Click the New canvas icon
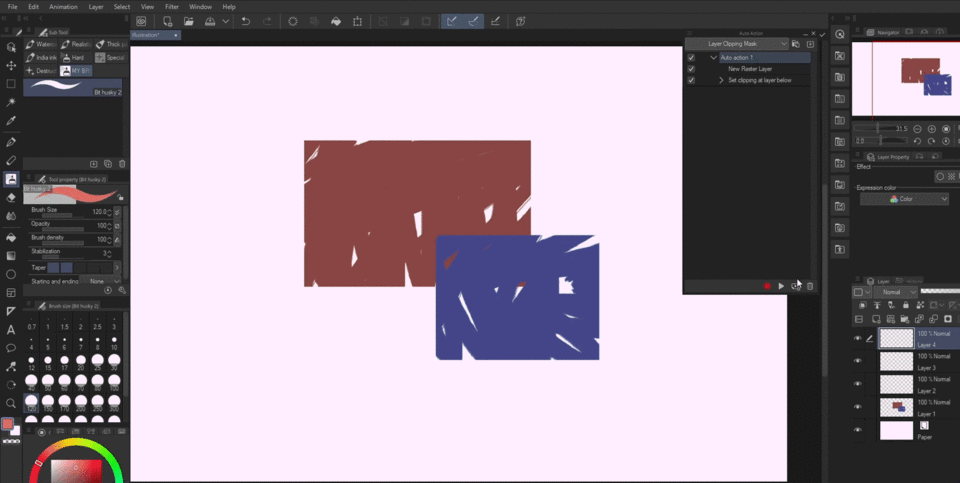The height and width of the screenshot is (483, 960). (x=168, y=21)
